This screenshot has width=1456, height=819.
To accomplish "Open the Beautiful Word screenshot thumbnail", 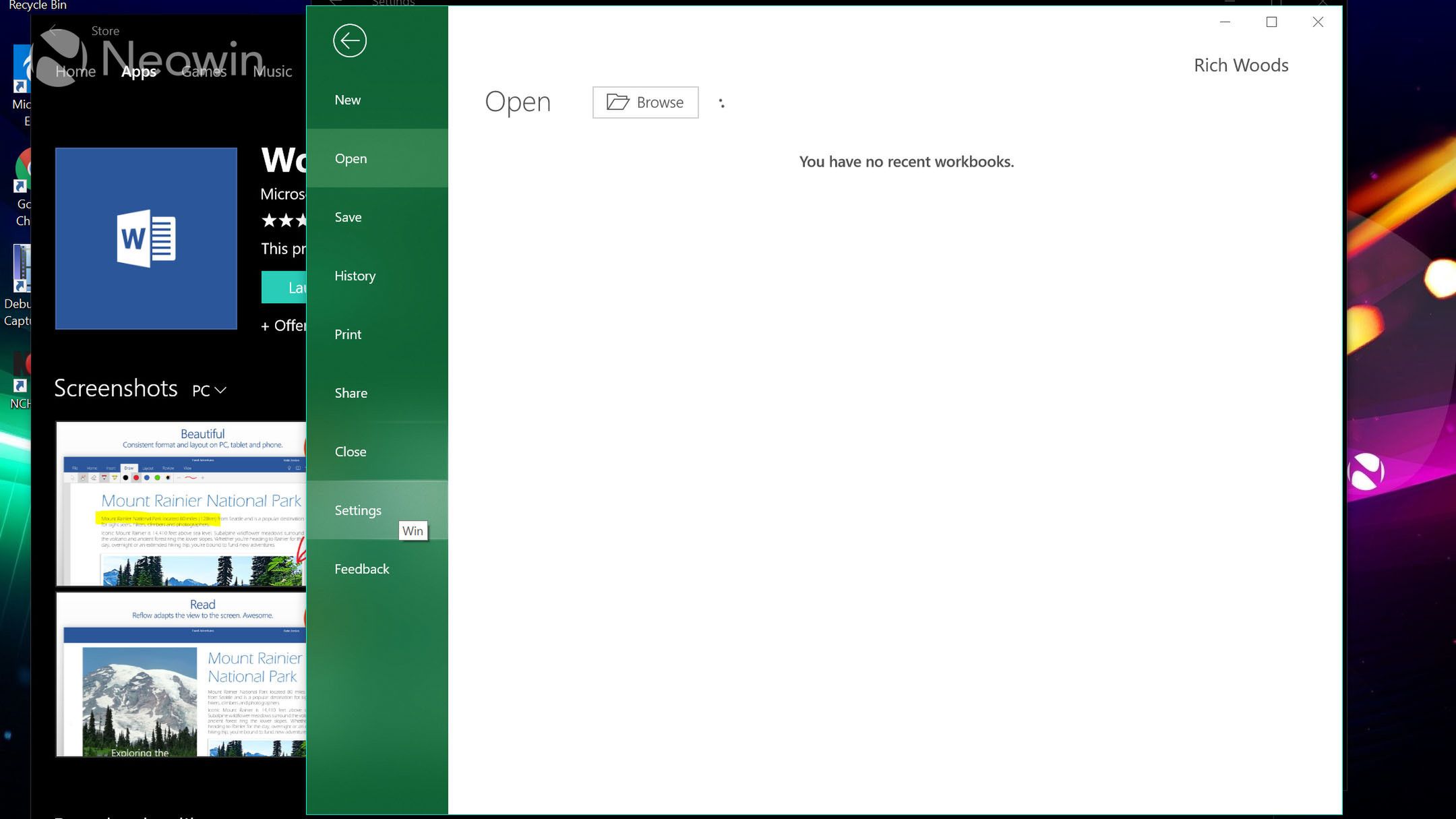I will [x=181, y=504].
